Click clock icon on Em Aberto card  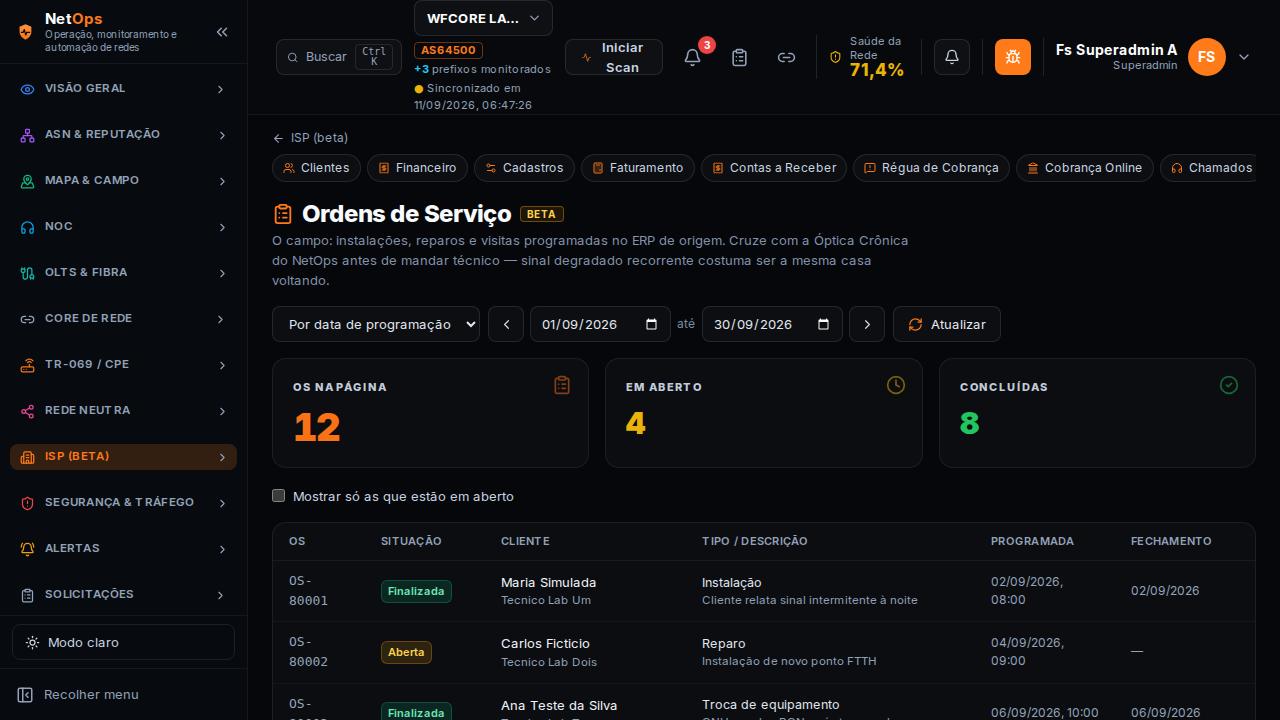click(x=896, y=385)
